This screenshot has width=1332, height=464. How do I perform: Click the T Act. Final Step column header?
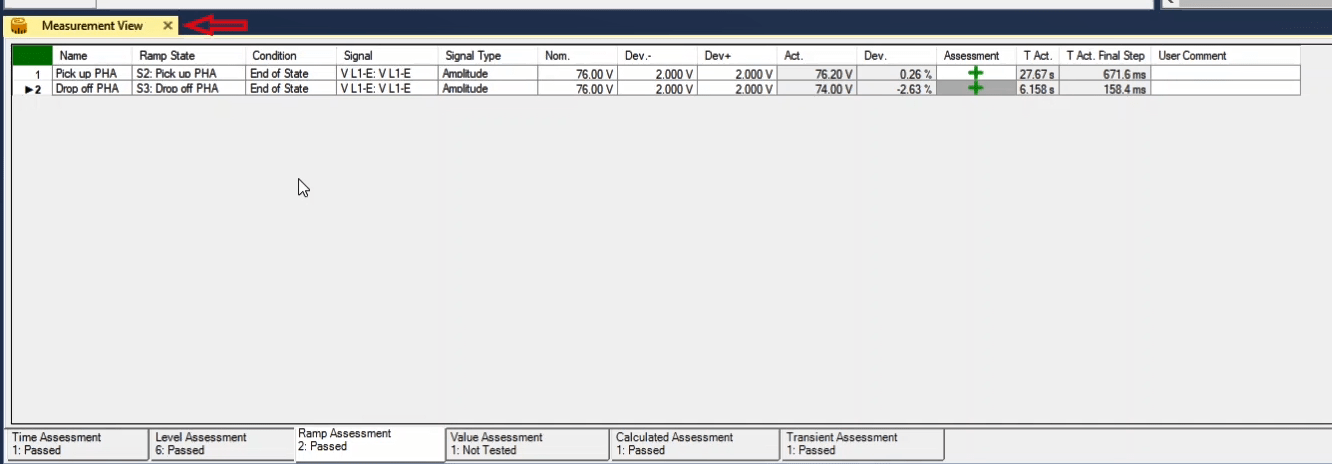(x=1105, y=56)
